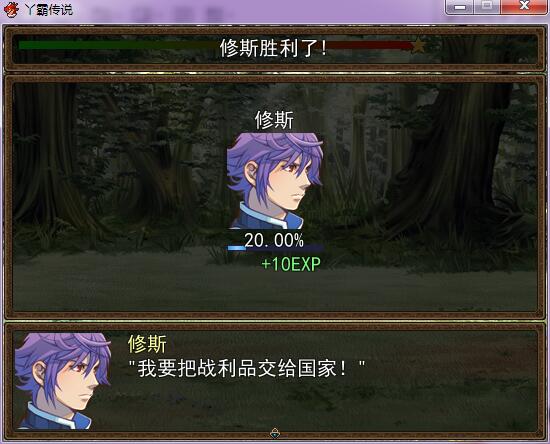
Task: Click the green +10EXP text
Action: tap(291, 264)
